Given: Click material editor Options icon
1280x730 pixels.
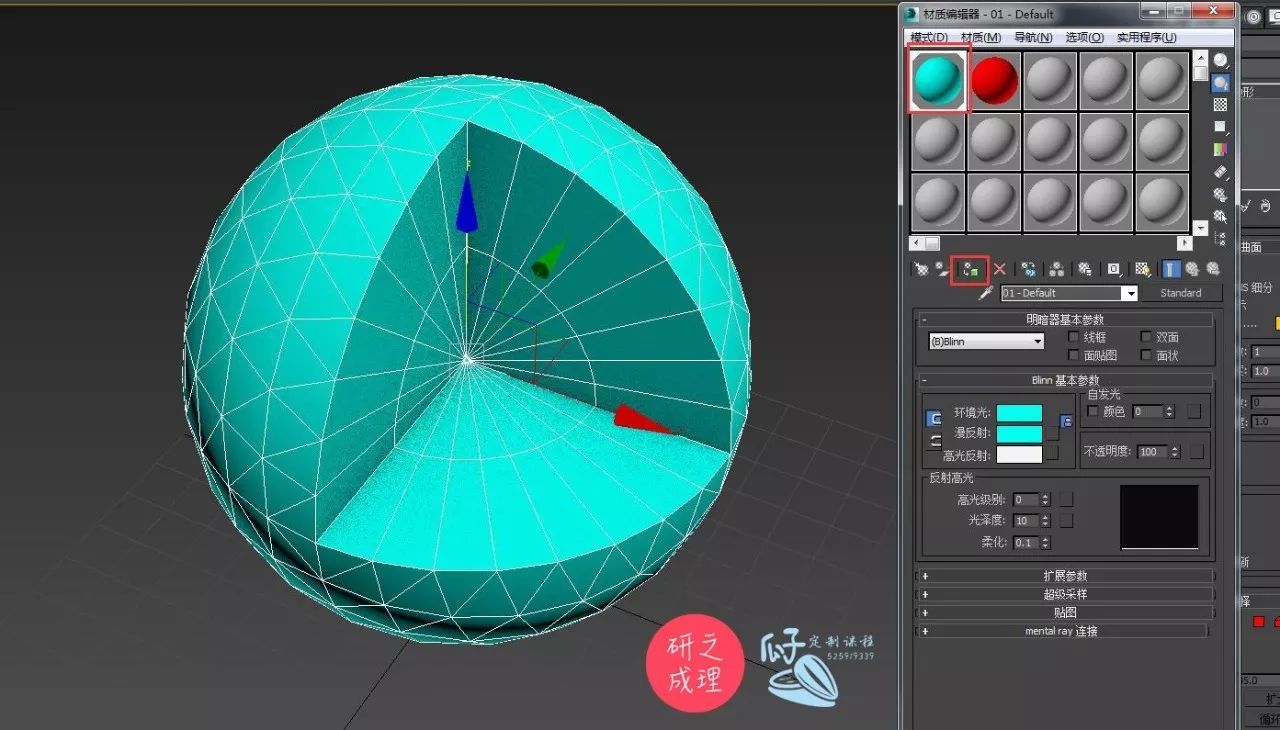Looking at the screenshot, I should click(x=1220, y=194).
